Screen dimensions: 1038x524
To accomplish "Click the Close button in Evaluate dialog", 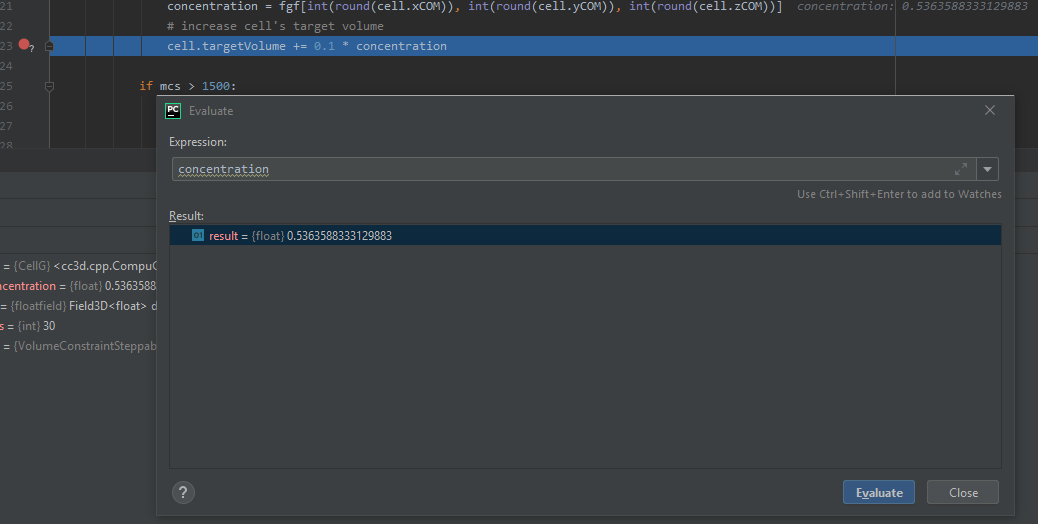I will pyautogui.click(x=963, y=492).
